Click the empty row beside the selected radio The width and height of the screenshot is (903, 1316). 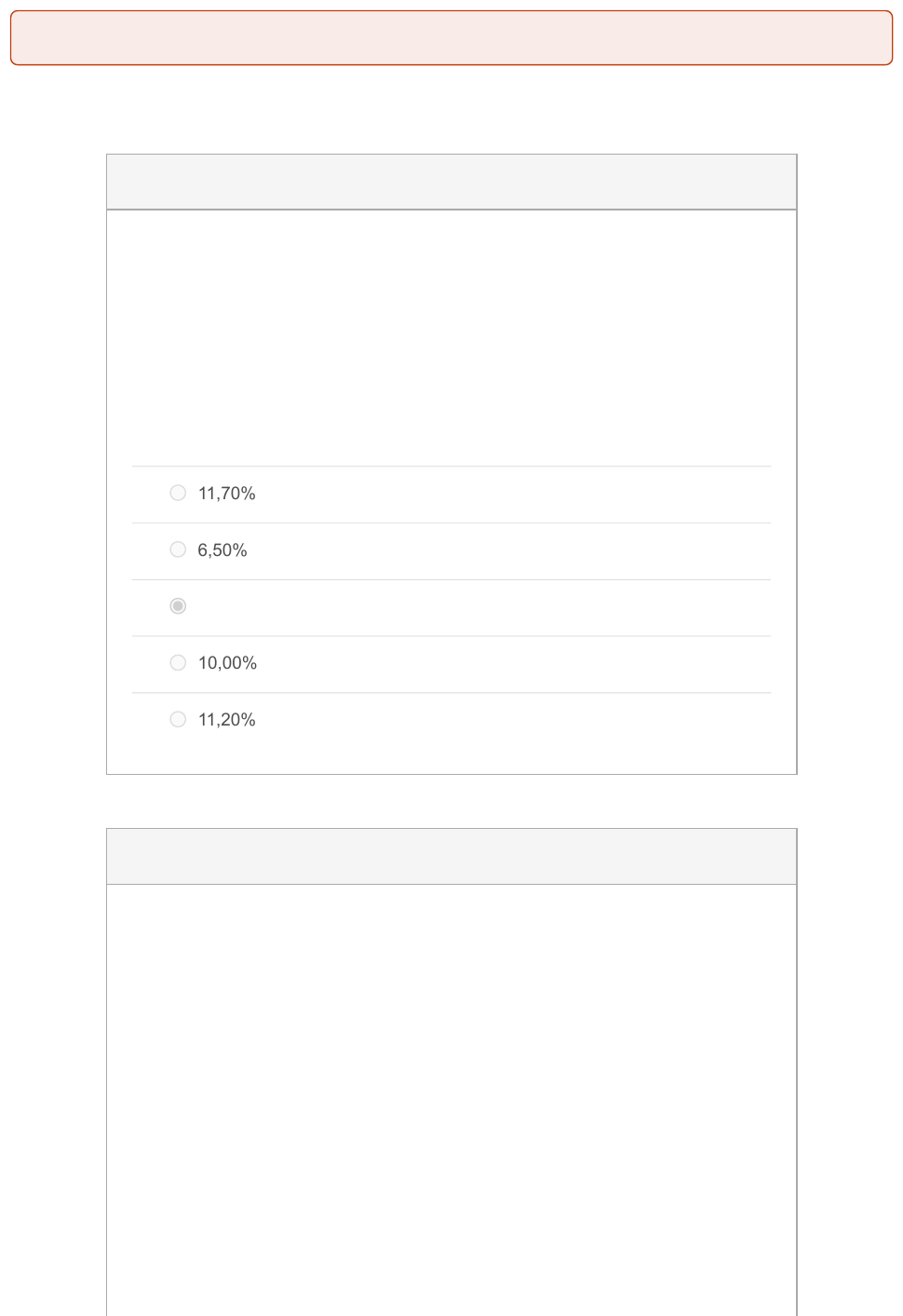[x=465, y=607]
